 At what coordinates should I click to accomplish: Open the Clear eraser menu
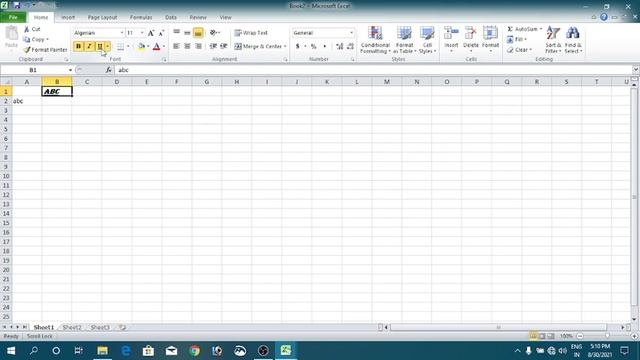pos(519,50)
